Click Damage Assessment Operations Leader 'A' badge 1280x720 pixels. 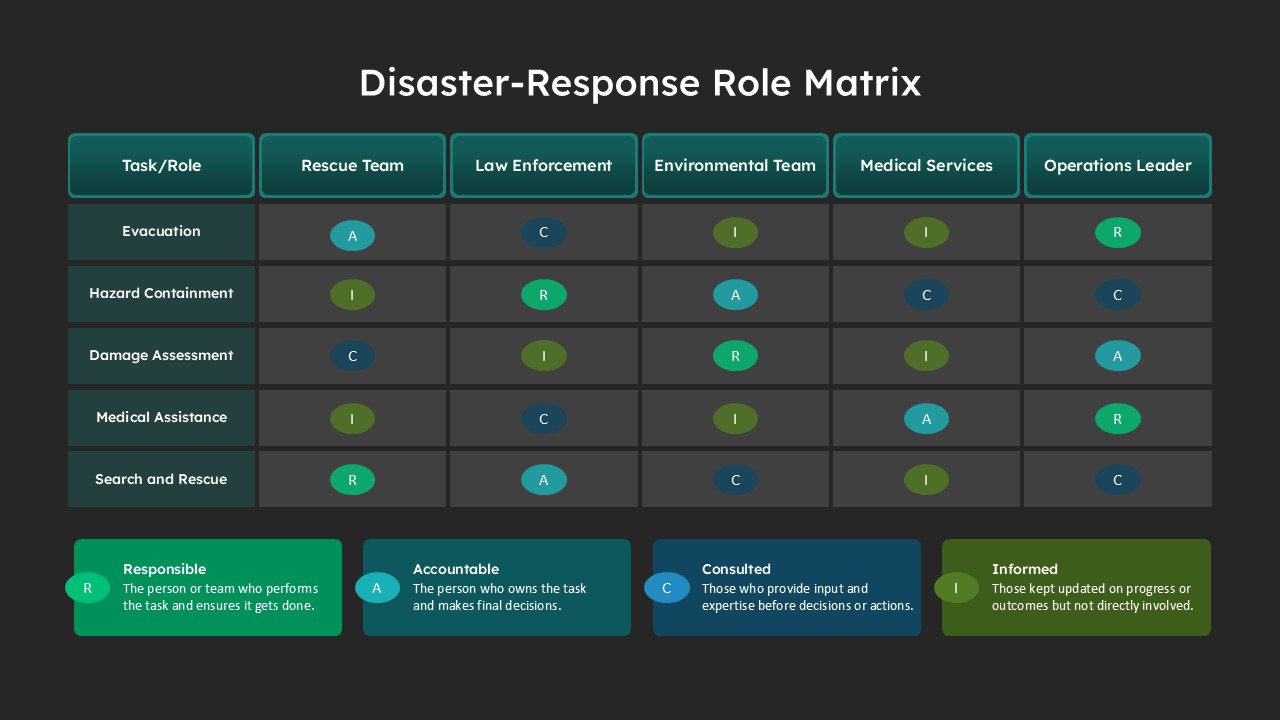1118,356
